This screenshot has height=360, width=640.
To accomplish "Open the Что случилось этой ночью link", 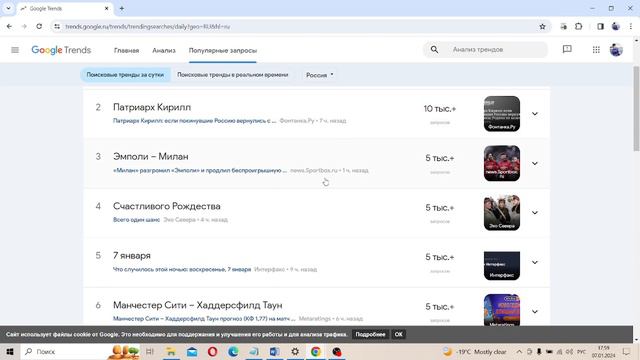I will [x=182, y=269].
